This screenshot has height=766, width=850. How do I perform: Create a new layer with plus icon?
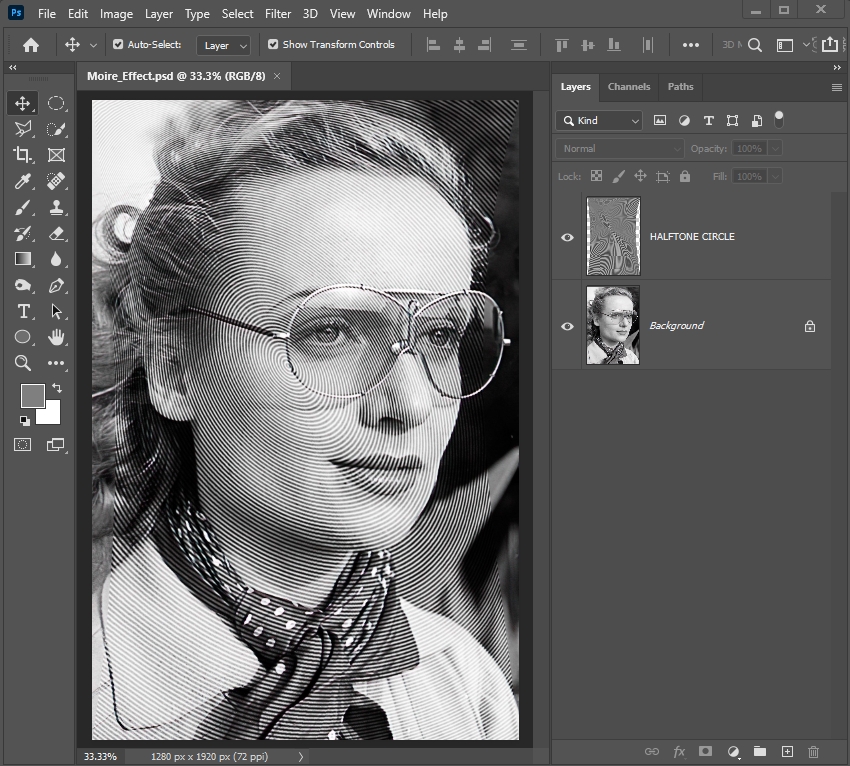click(x=787, y=751)
